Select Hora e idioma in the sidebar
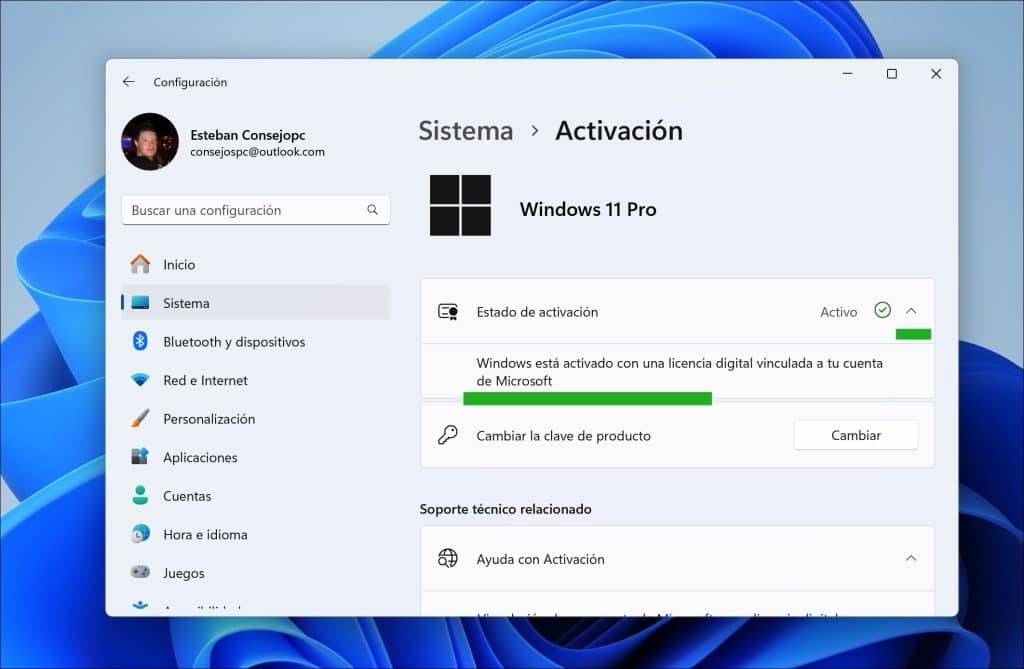Viewport: 1024px width, 669px height. pos(256,534)
